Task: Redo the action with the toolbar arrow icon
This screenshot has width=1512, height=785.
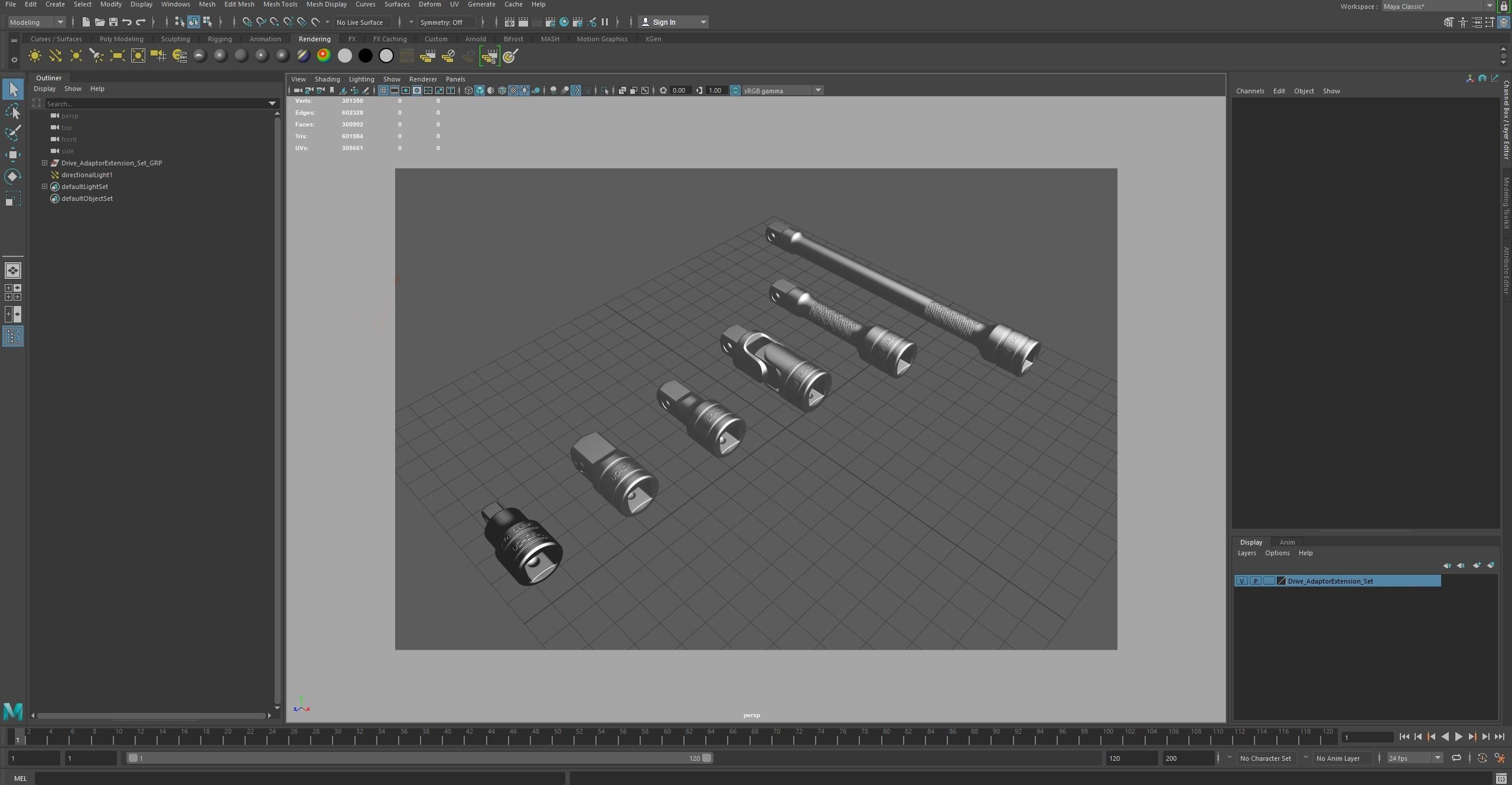Action: [x=141, y=22]
